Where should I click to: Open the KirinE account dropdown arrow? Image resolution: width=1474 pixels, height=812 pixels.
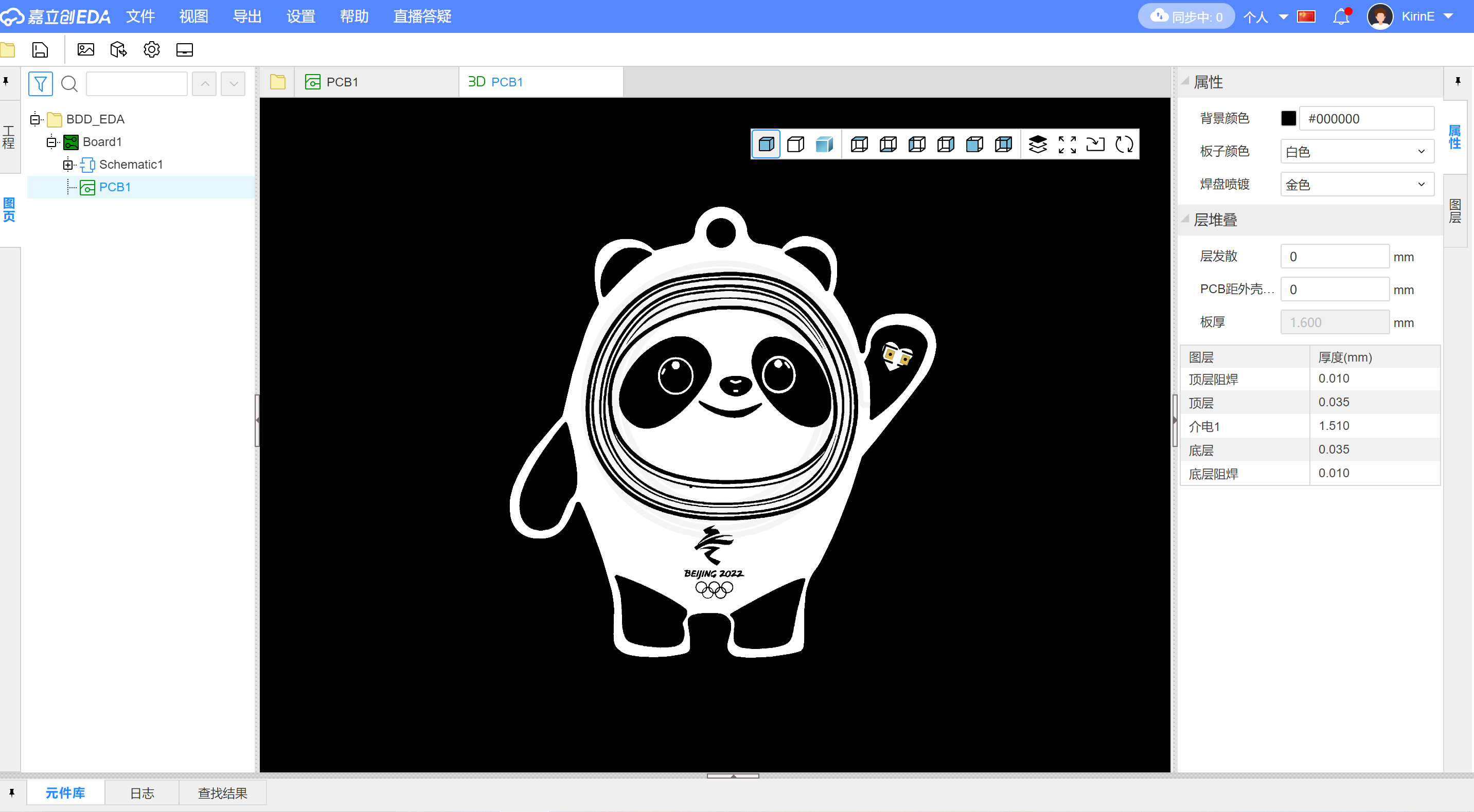tap(1448, 16)
